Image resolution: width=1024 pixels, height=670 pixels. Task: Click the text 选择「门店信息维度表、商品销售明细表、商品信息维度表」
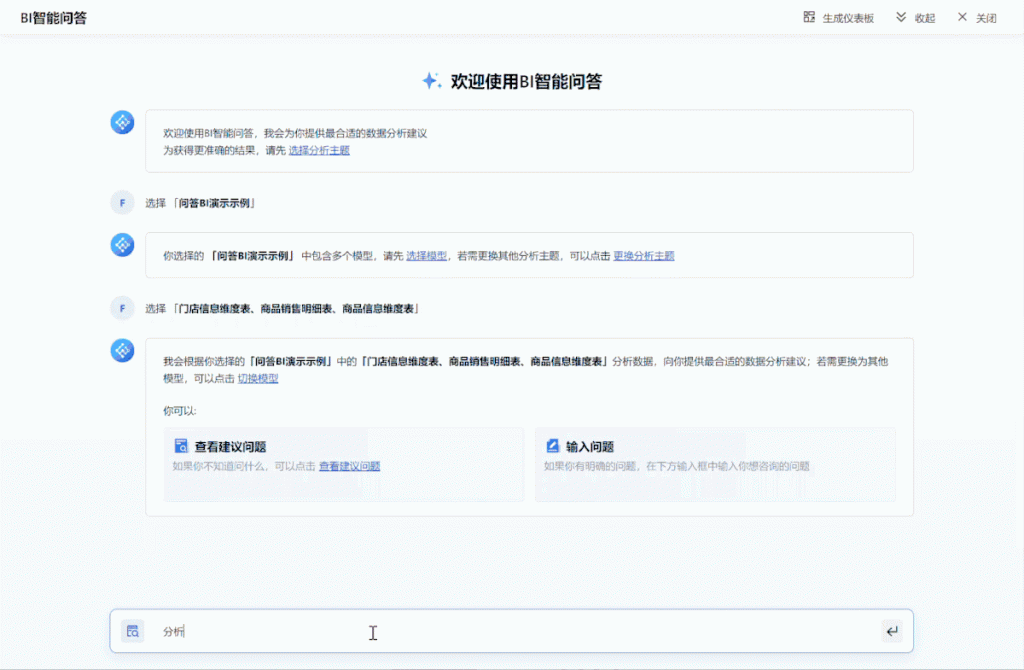[283, 309]
